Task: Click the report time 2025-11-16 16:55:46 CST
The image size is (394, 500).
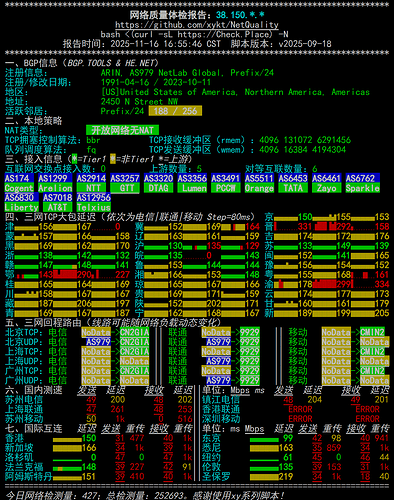Action: (x=165, y=44)
